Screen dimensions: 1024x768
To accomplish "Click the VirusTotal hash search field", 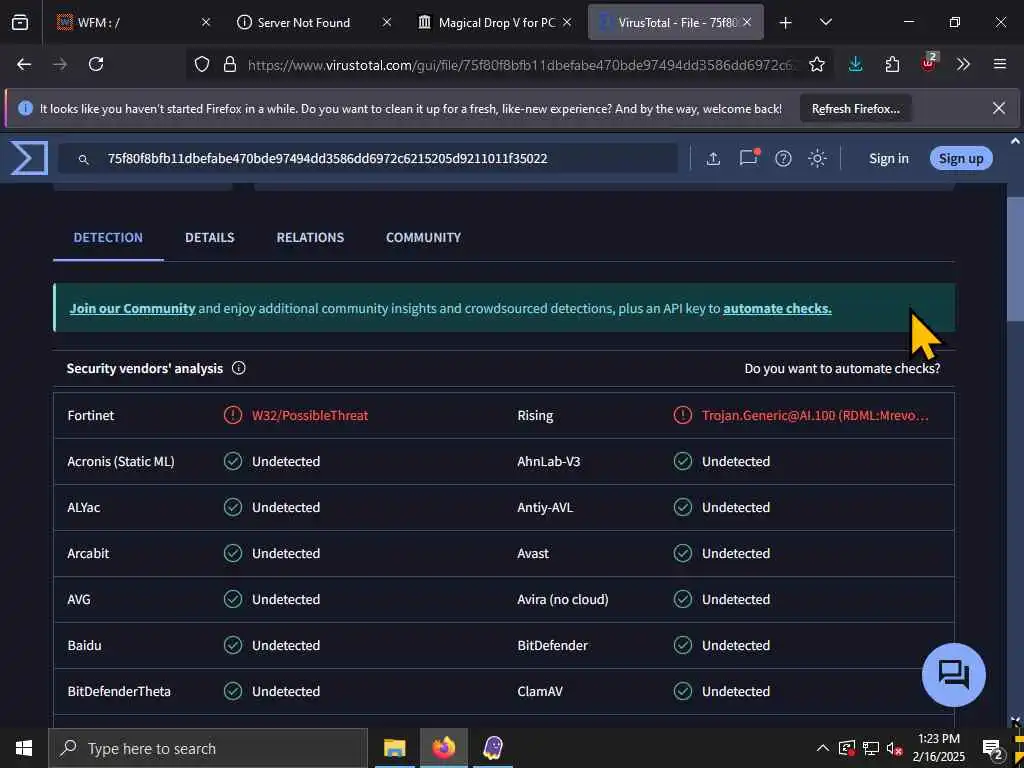I will [x=369, y=159].
